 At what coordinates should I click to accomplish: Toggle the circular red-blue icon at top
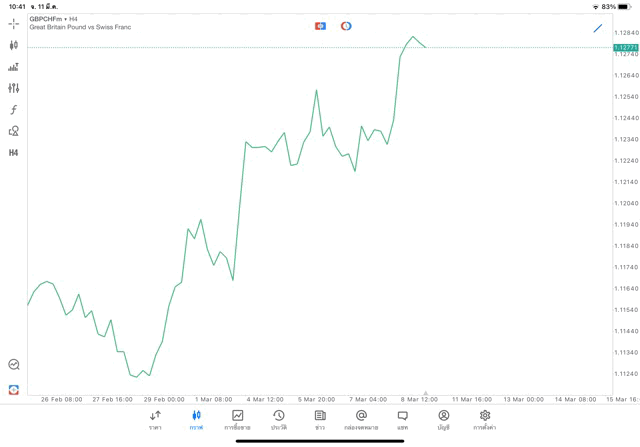coord(346,26)
